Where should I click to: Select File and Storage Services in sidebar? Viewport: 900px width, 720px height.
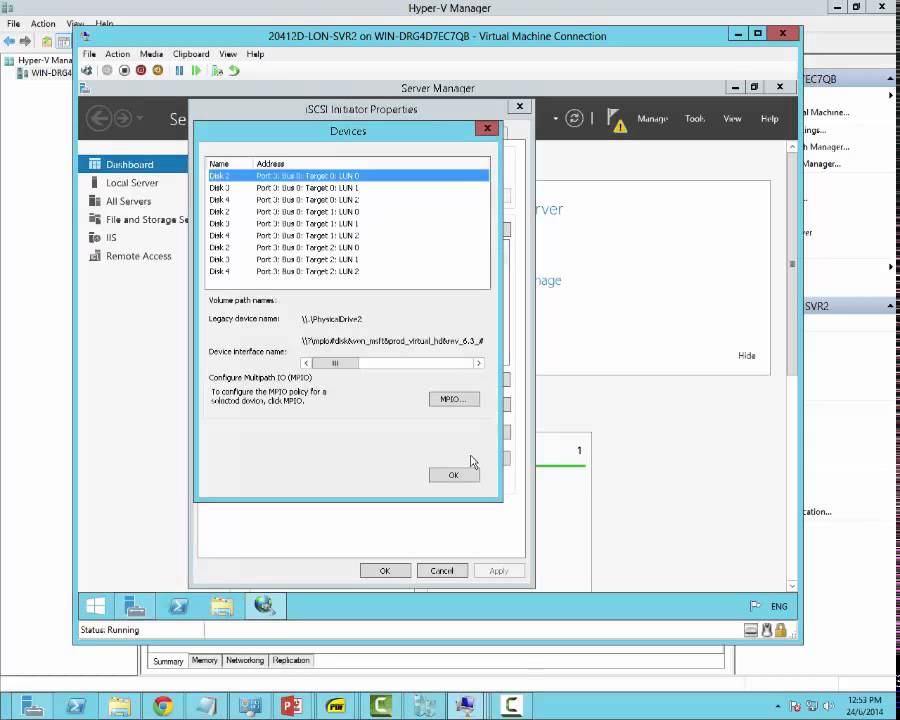click(x=133, y=219)
